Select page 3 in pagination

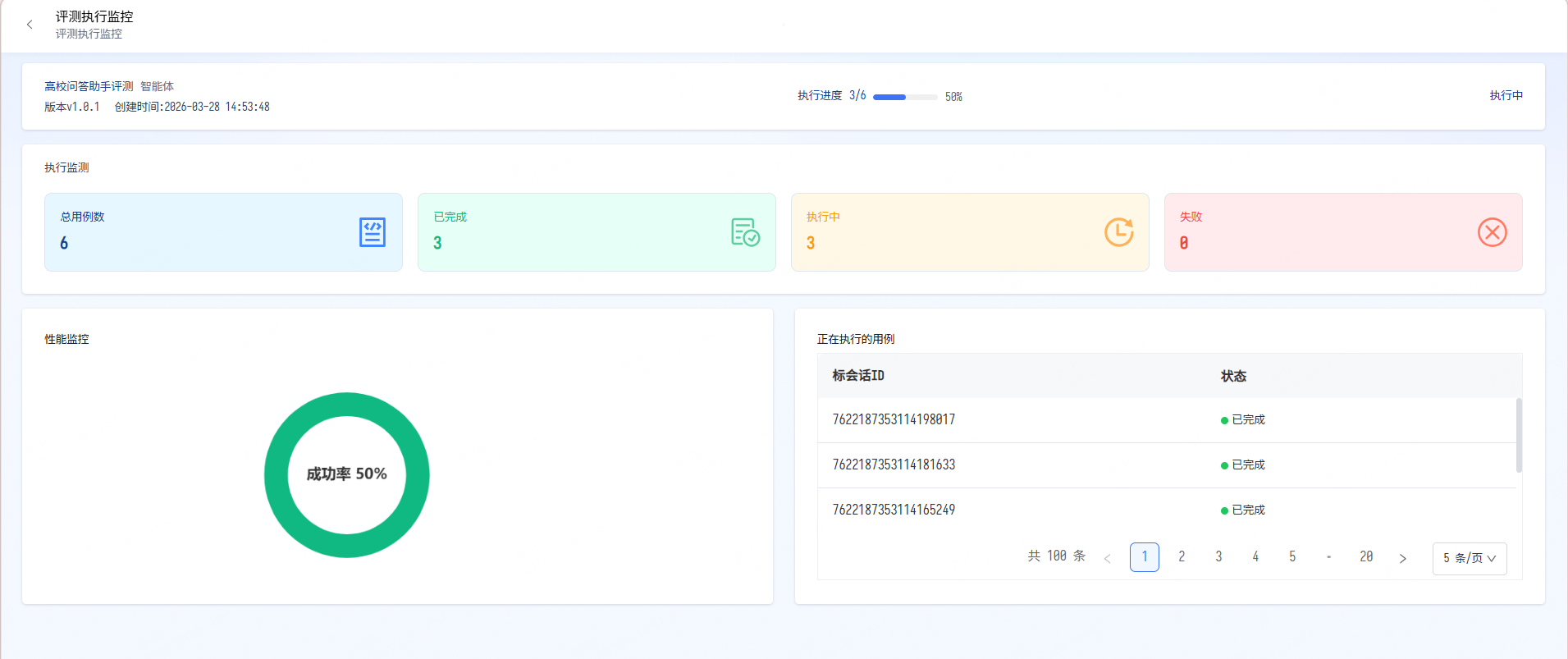pos(1218,557)
